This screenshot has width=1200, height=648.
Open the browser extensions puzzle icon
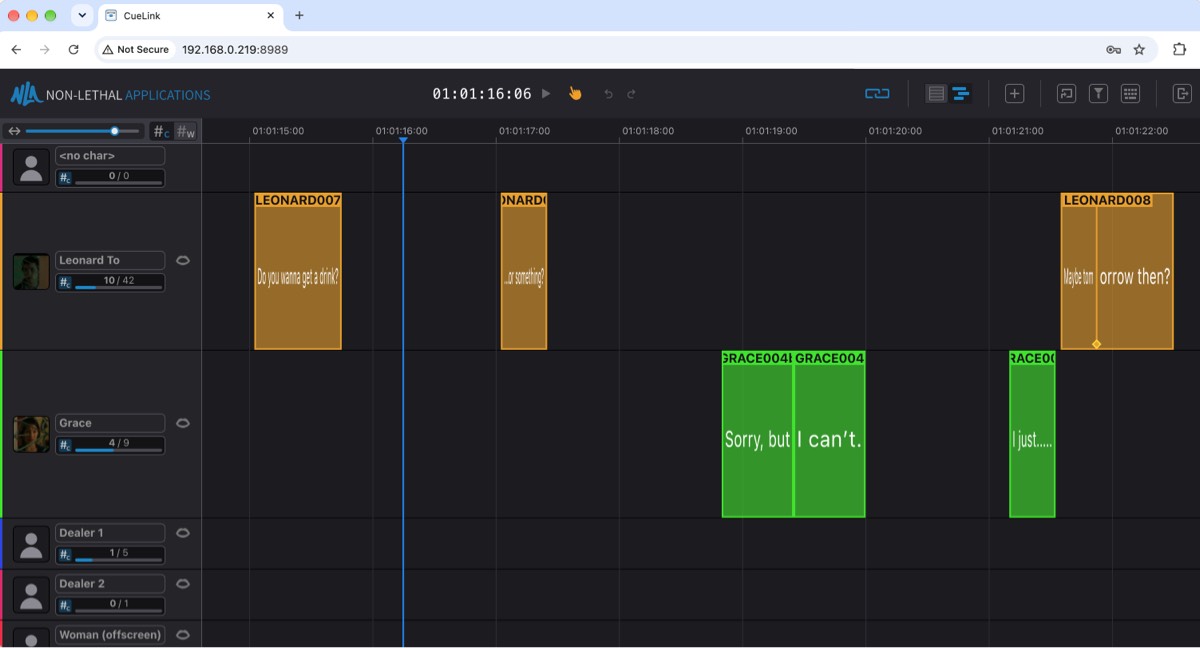[1179, 49]
